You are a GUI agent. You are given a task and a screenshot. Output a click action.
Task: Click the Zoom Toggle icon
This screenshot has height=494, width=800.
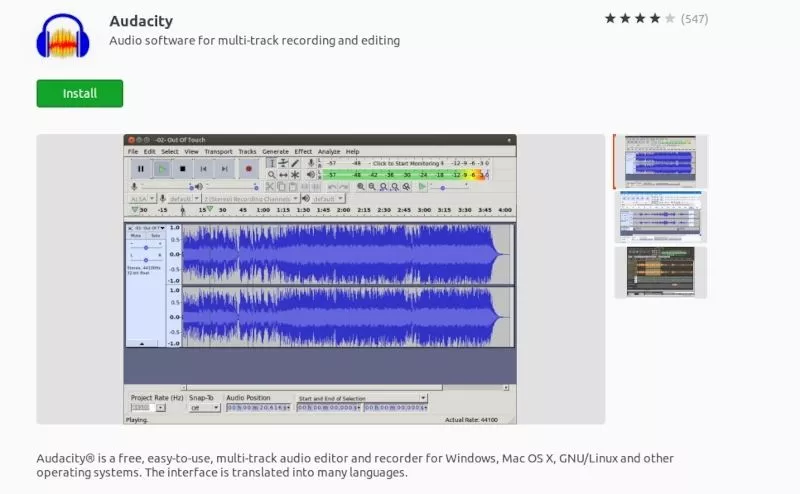(x=406, y=187)
